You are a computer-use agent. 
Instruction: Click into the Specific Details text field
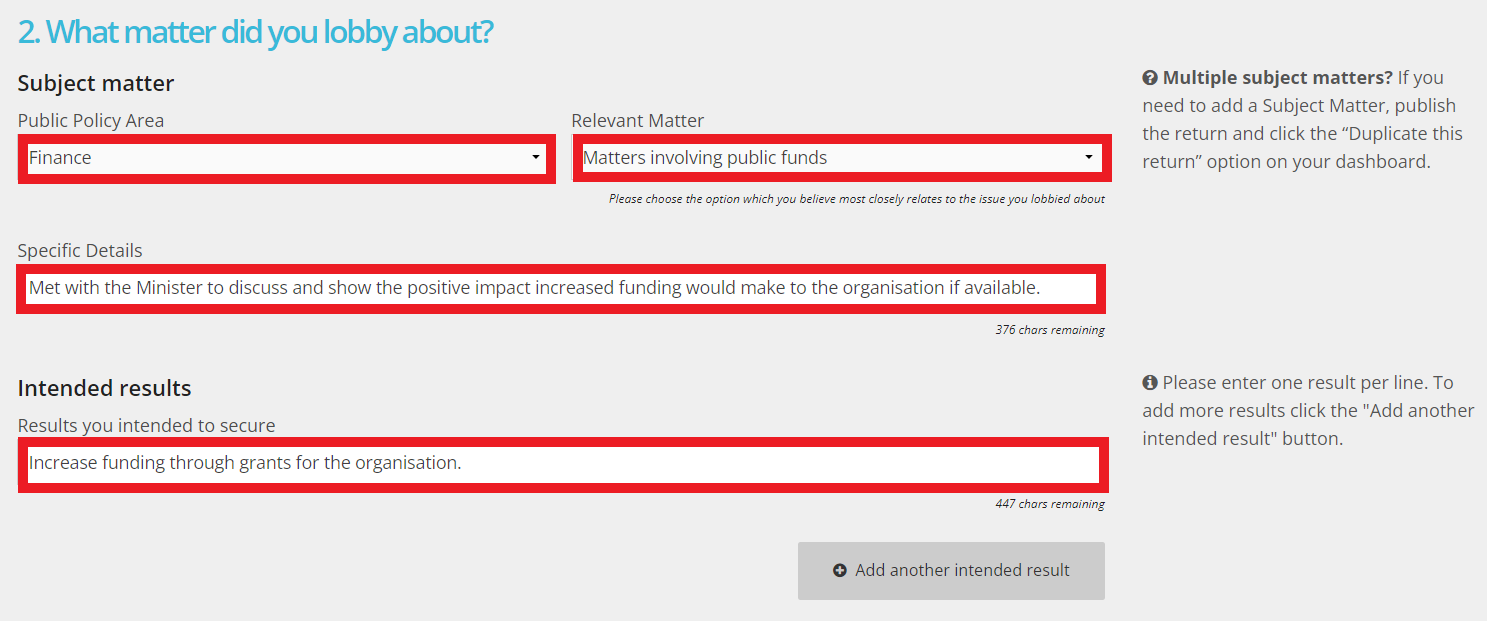(x=560, y=289)
